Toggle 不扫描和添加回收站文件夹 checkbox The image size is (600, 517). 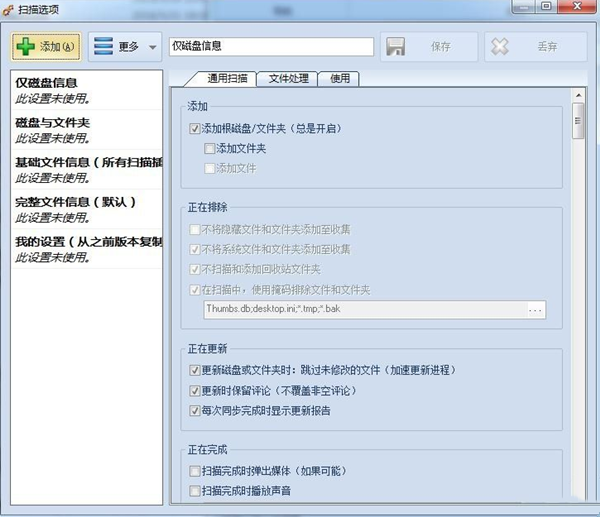pyautogui.click(x=194, y=269)
